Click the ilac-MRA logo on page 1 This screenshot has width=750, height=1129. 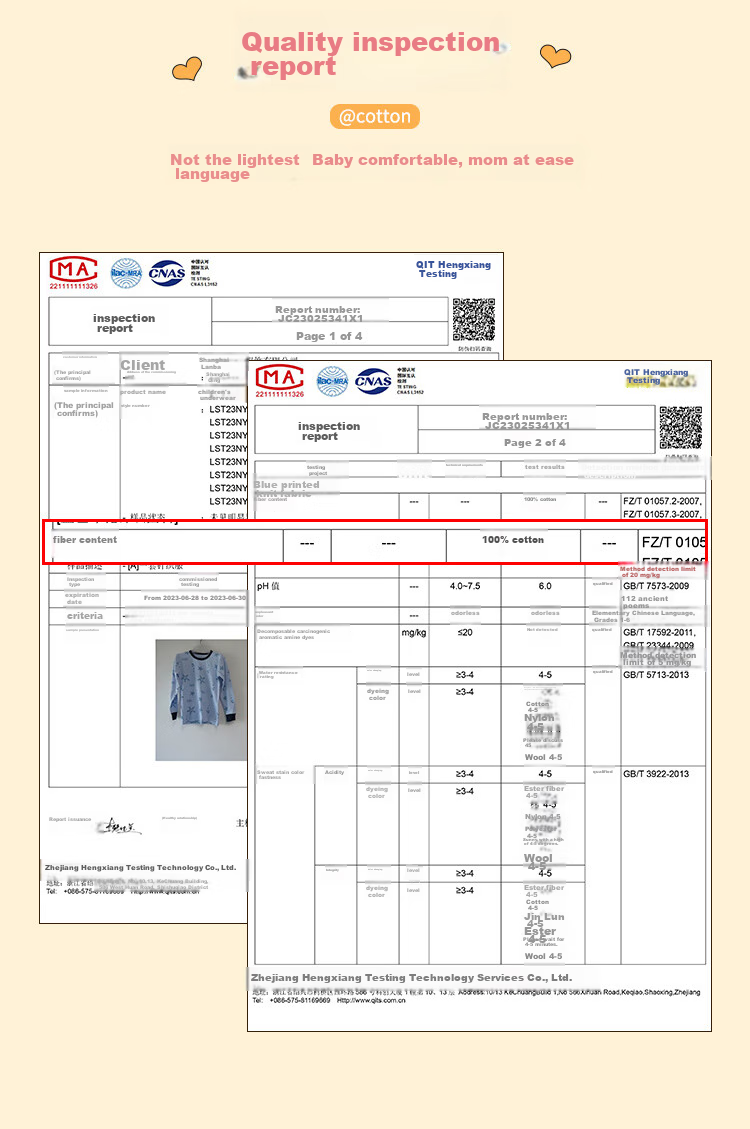(x=126, y=274)
